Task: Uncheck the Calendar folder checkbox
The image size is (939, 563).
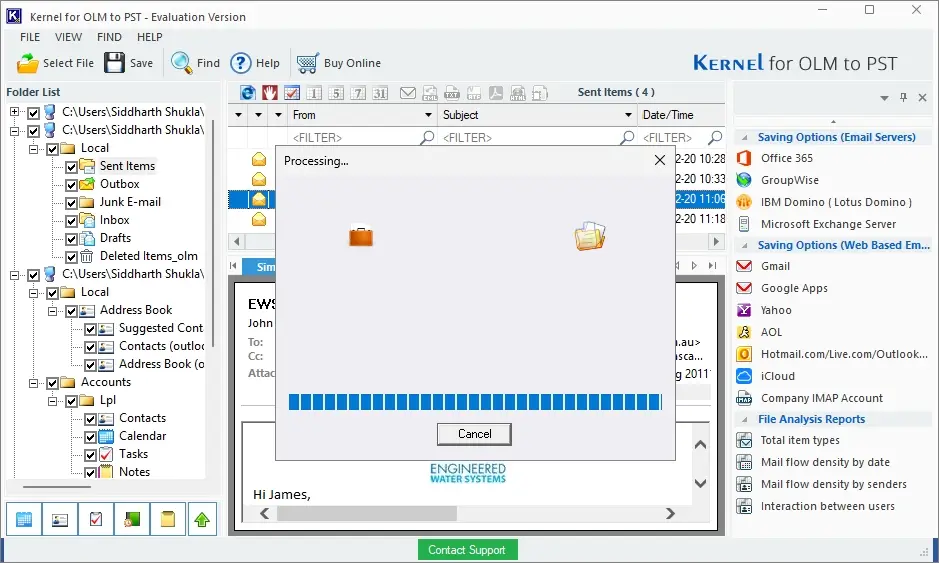Action: [90, 437]
